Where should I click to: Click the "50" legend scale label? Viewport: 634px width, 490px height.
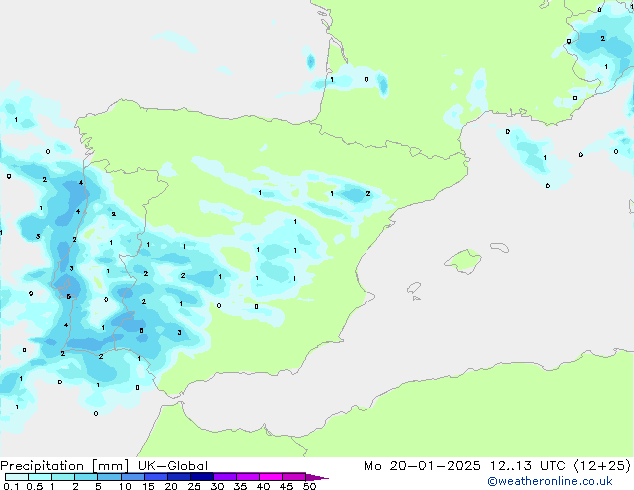pos(310,486)
